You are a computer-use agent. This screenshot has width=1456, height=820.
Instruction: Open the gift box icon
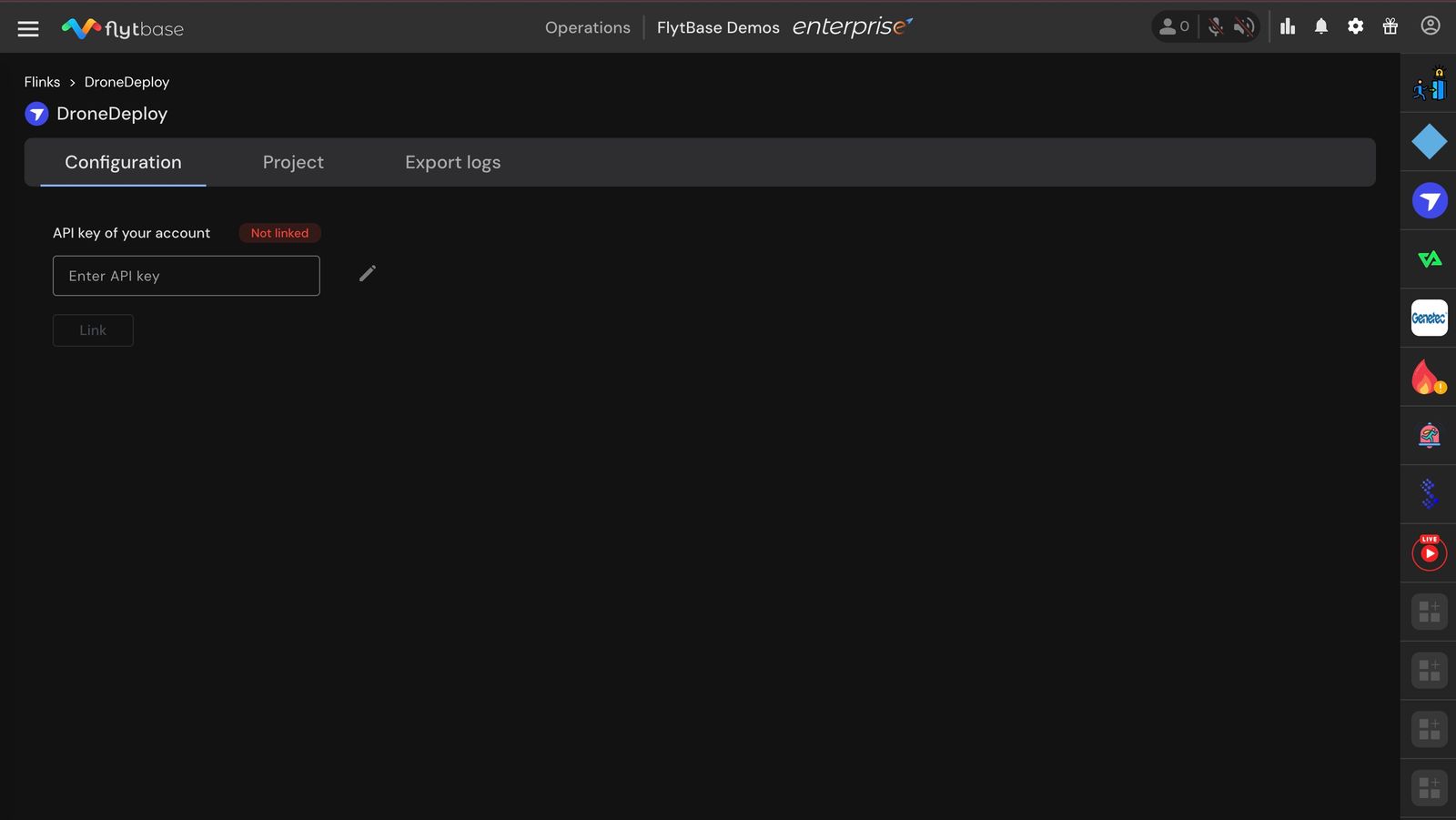click(x=1390, y=26)
